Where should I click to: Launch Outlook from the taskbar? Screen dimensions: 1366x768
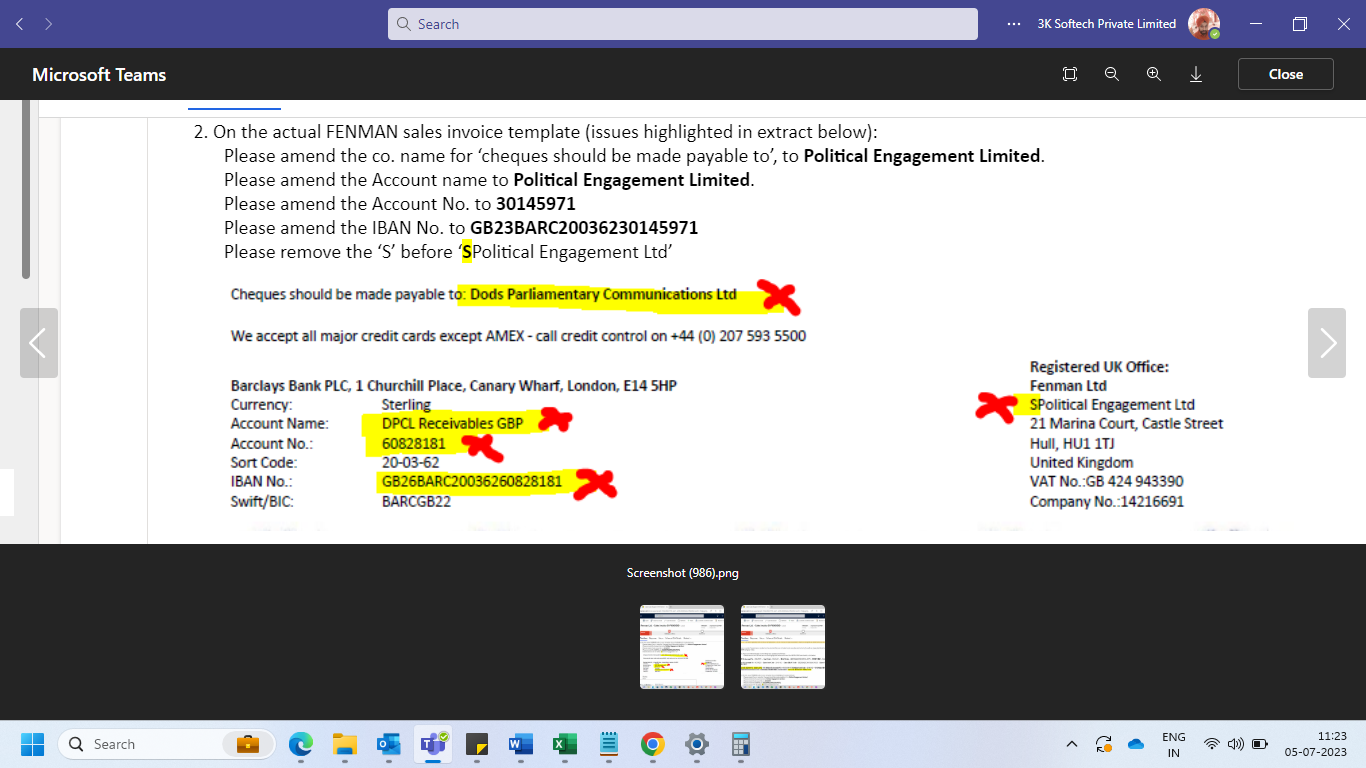coord(389,744)
